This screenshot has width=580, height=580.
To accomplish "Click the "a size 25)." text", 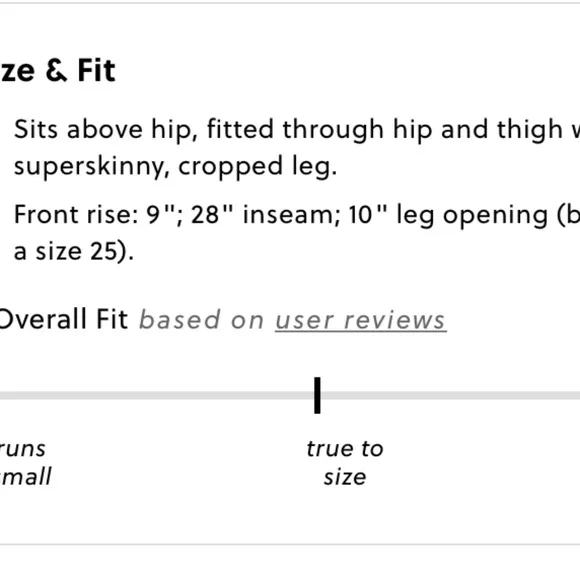I will (74, 252).
